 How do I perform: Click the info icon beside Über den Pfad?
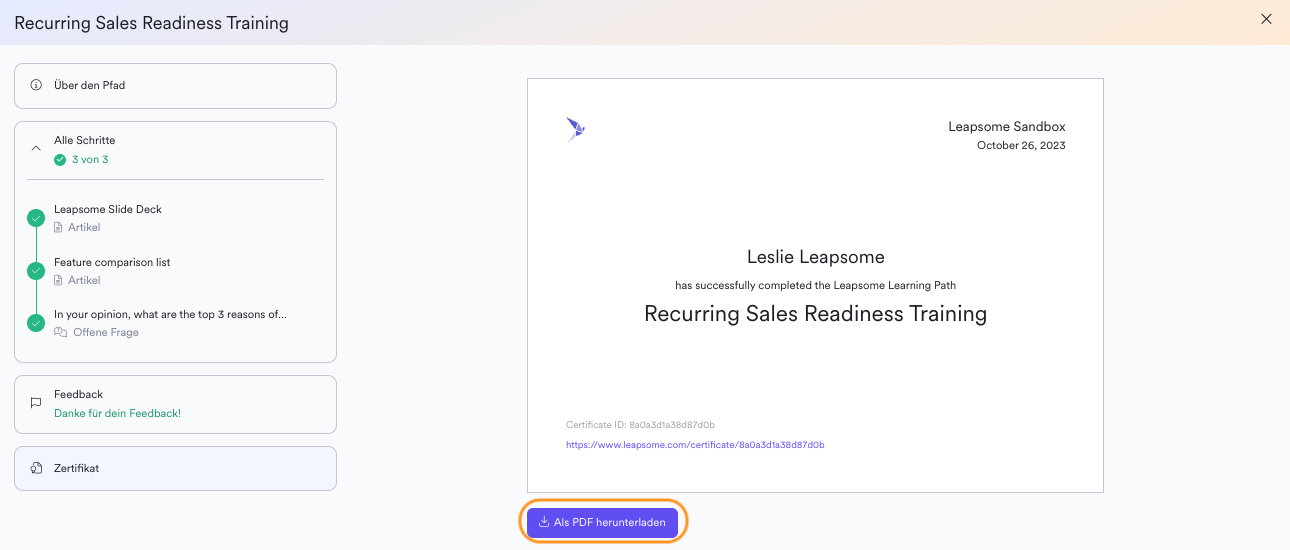(36, 86)
